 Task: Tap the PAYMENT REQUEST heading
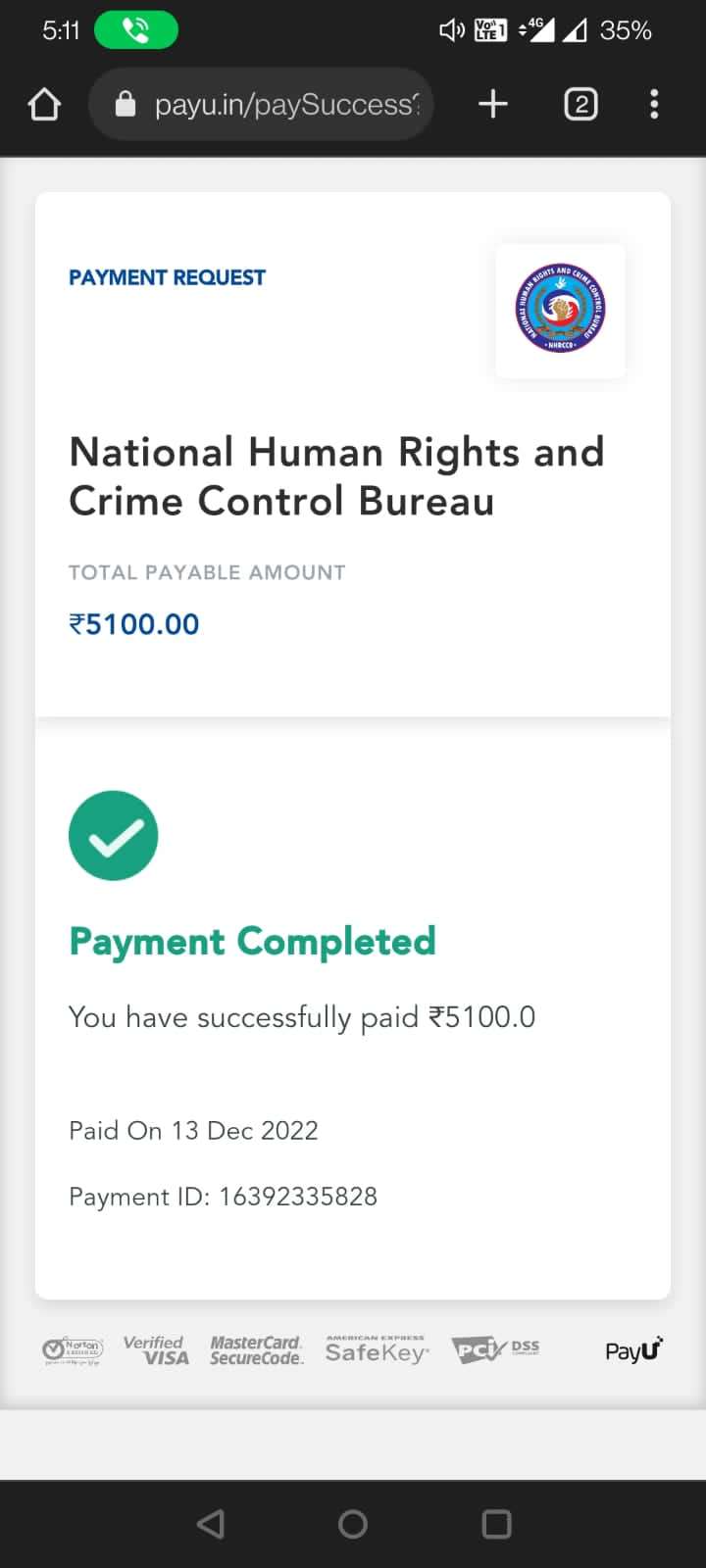click(167, 277)
